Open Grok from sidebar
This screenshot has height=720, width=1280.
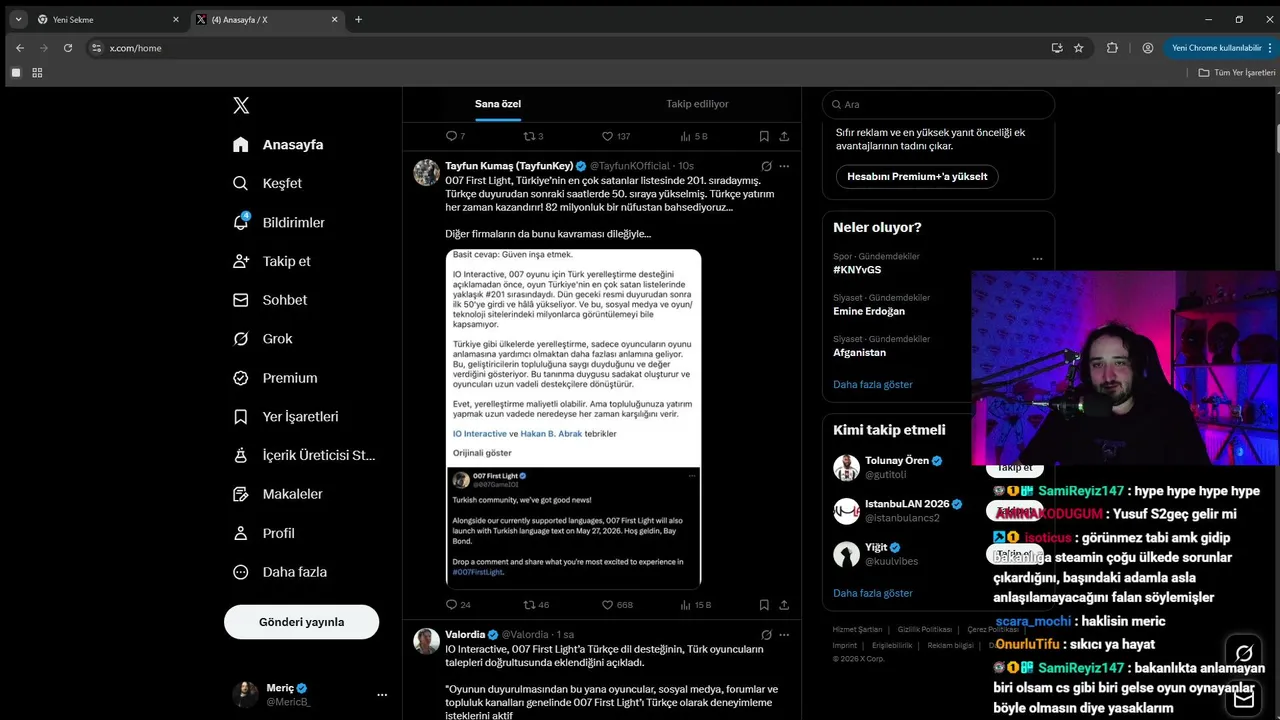262,339
